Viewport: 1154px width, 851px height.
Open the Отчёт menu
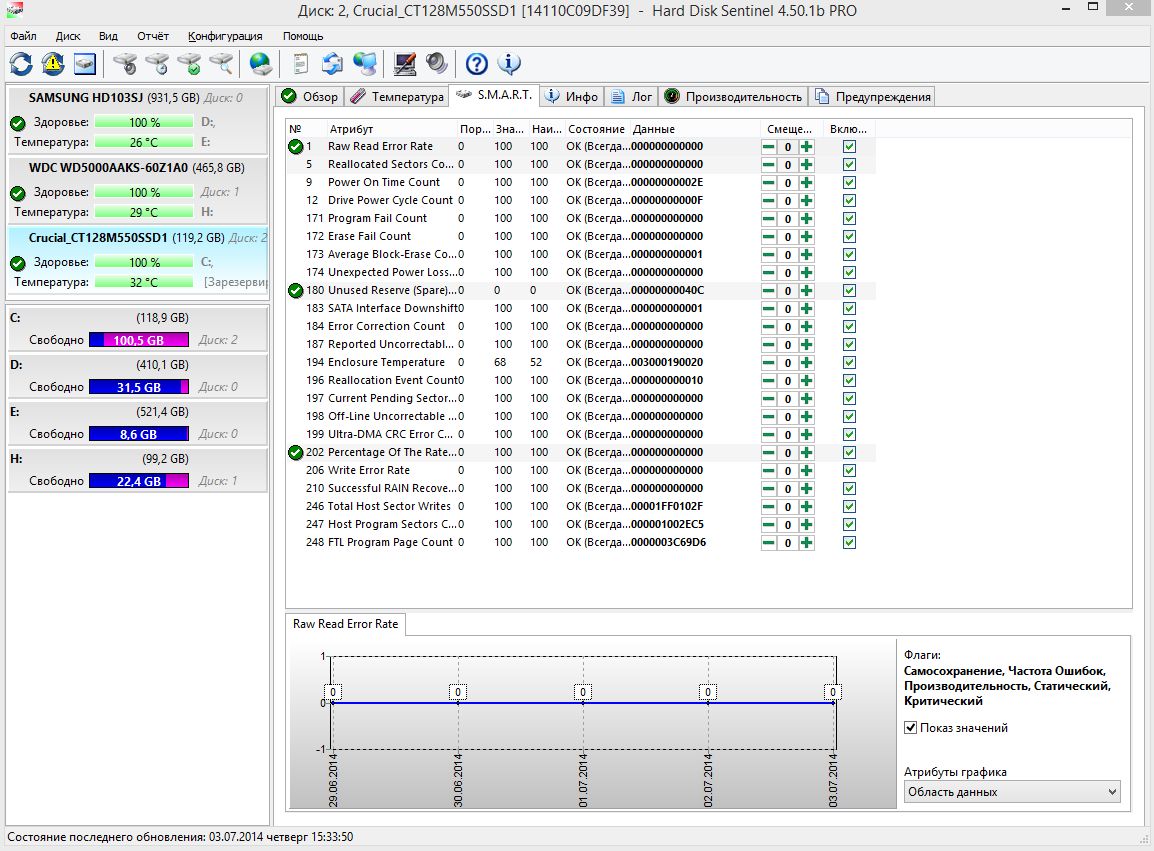[x=153, y=35]
